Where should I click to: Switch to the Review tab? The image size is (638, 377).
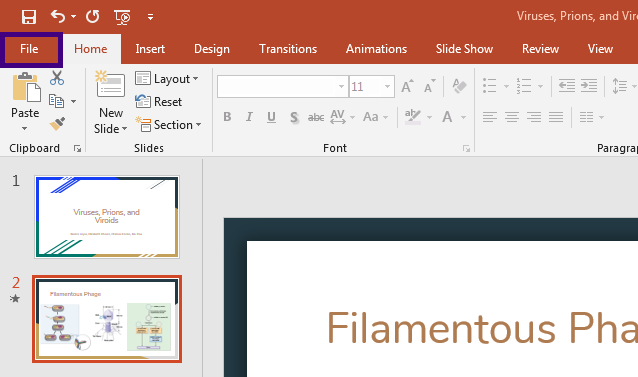pyautogui.click(x=540, y=49)
